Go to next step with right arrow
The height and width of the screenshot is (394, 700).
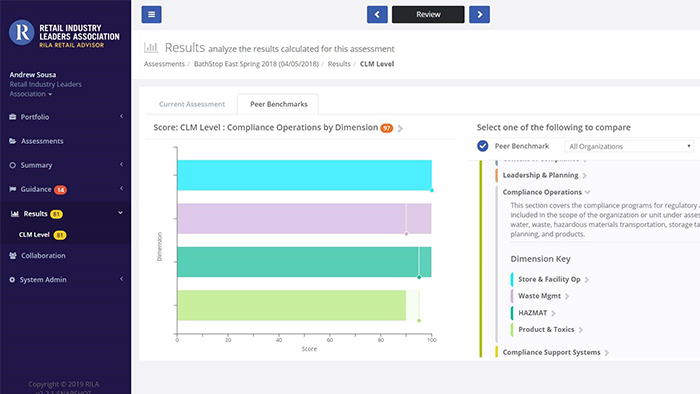(479, 14)
